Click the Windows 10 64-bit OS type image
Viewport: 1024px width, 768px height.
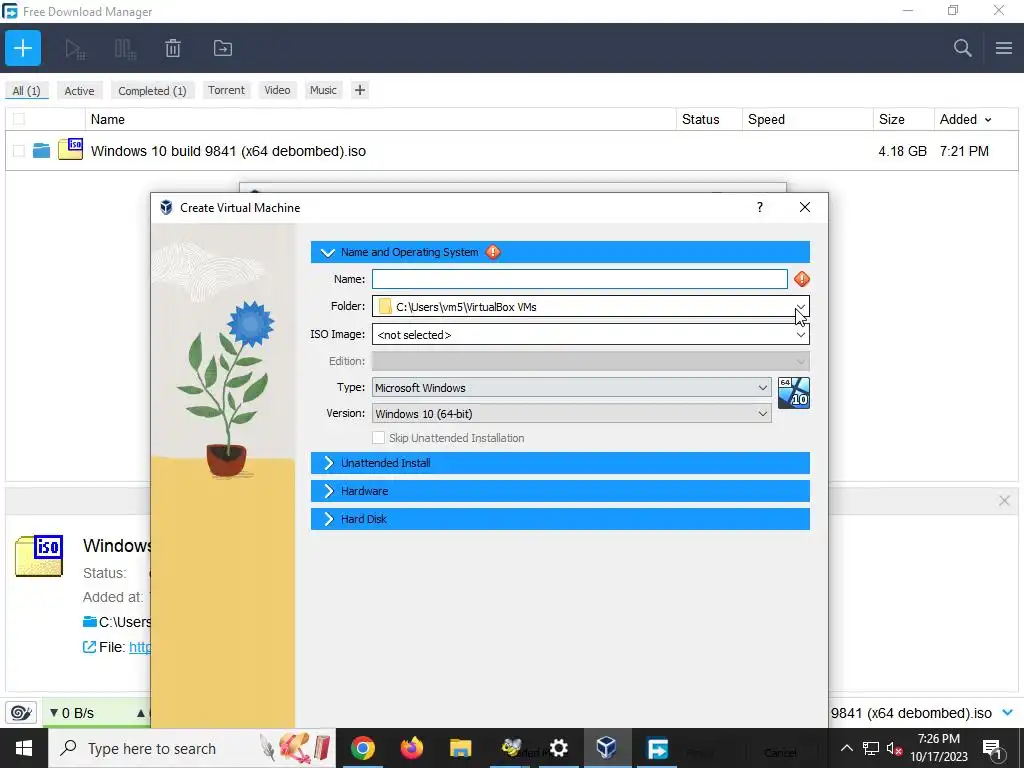[793, 393]
